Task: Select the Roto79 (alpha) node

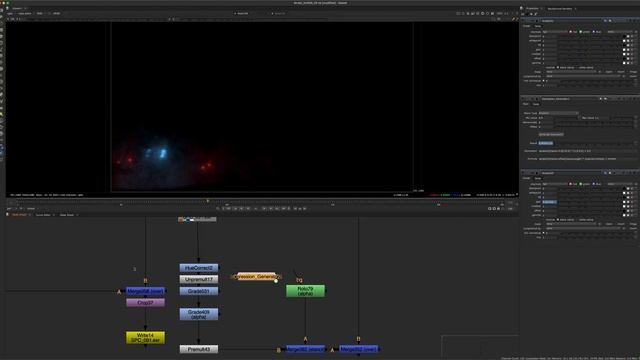Action: (305, 291)
